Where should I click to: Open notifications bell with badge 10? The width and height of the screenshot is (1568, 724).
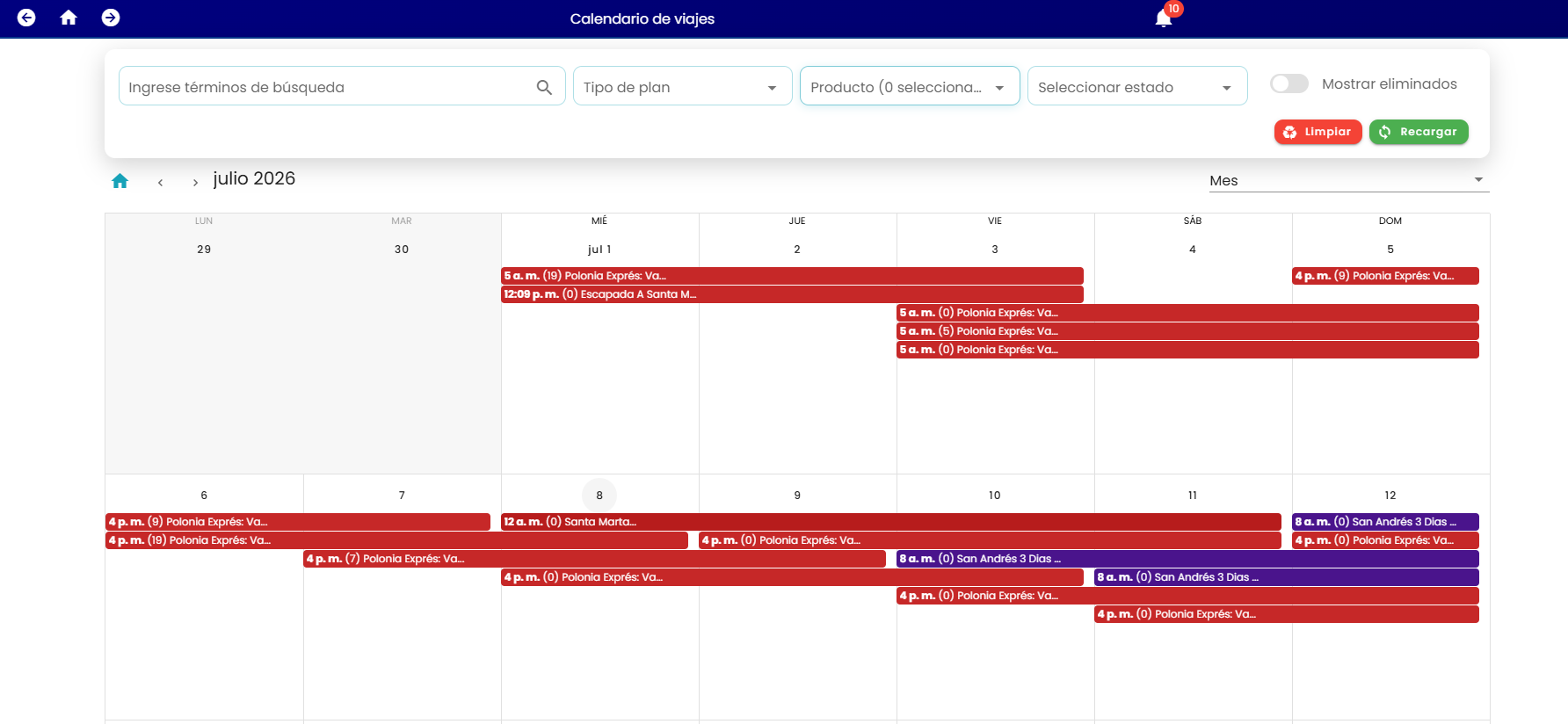point(1164,18)
